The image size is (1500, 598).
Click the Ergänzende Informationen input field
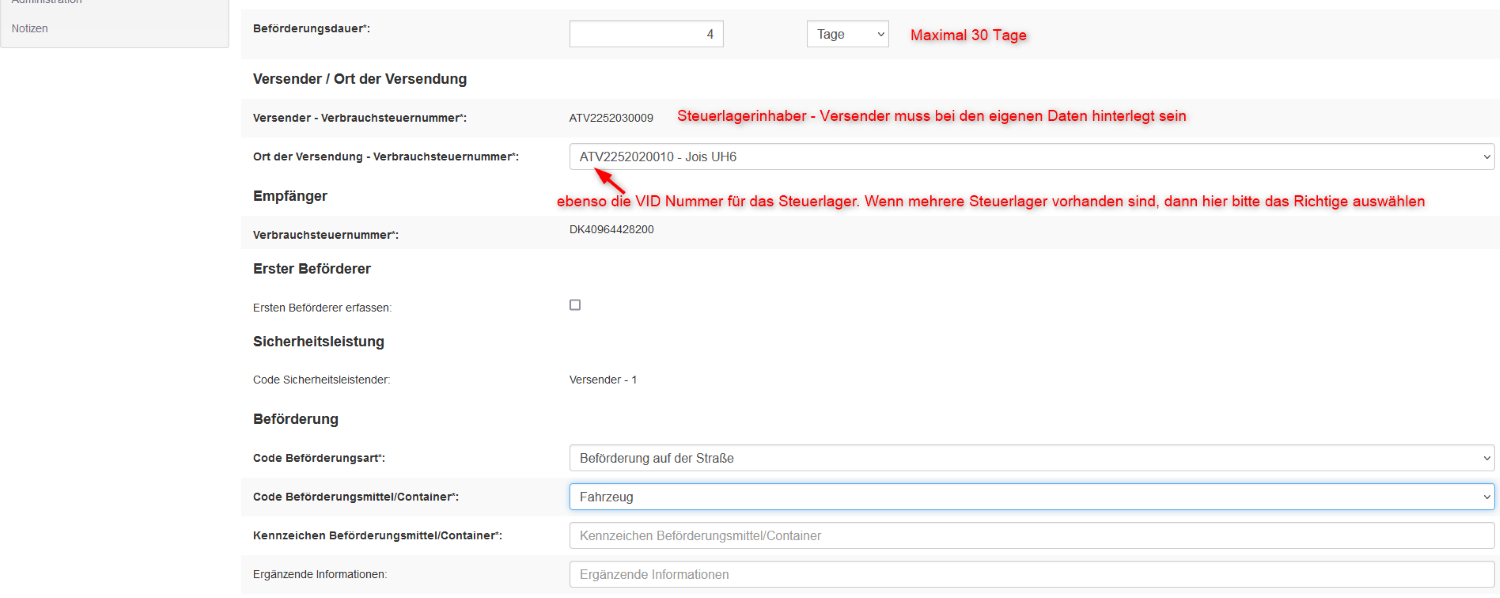point(1030,574)
